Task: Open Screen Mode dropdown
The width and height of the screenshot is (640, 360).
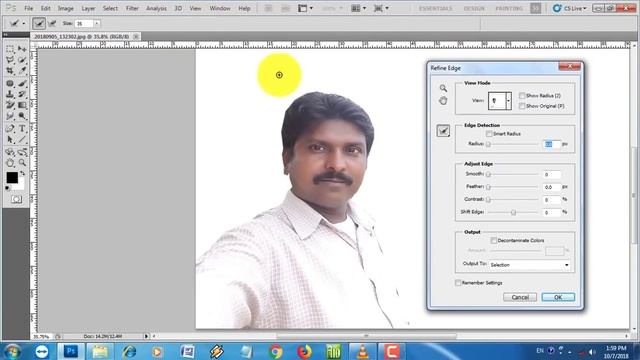Action: (382, 8)
